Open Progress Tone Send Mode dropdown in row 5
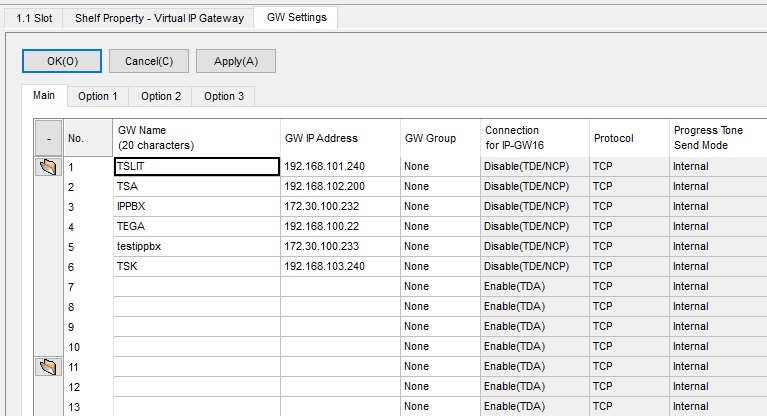 [x=719, y=247]
